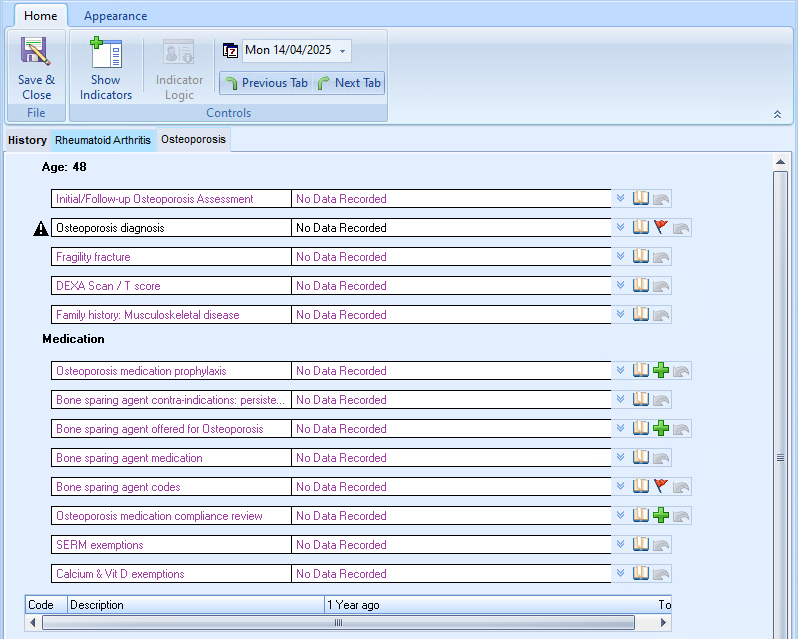The width and height of the screenshot is (798, 639).
Task: Open book icon for SERM exemptions row
Action: tap(641, 544)
